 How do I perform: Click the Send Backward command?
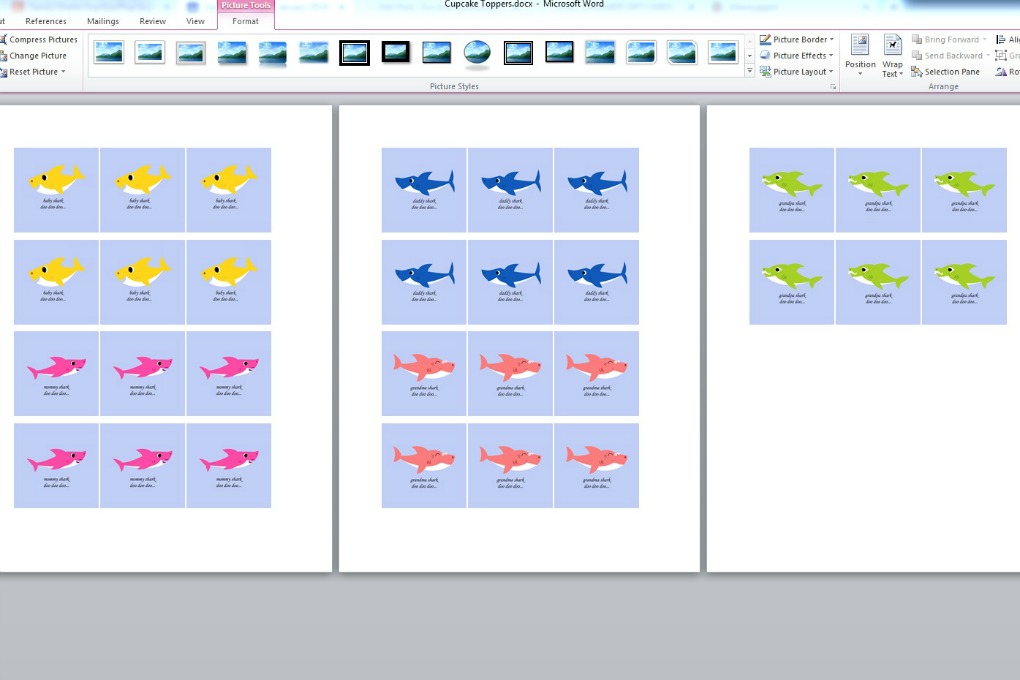(x=951, y=55)
